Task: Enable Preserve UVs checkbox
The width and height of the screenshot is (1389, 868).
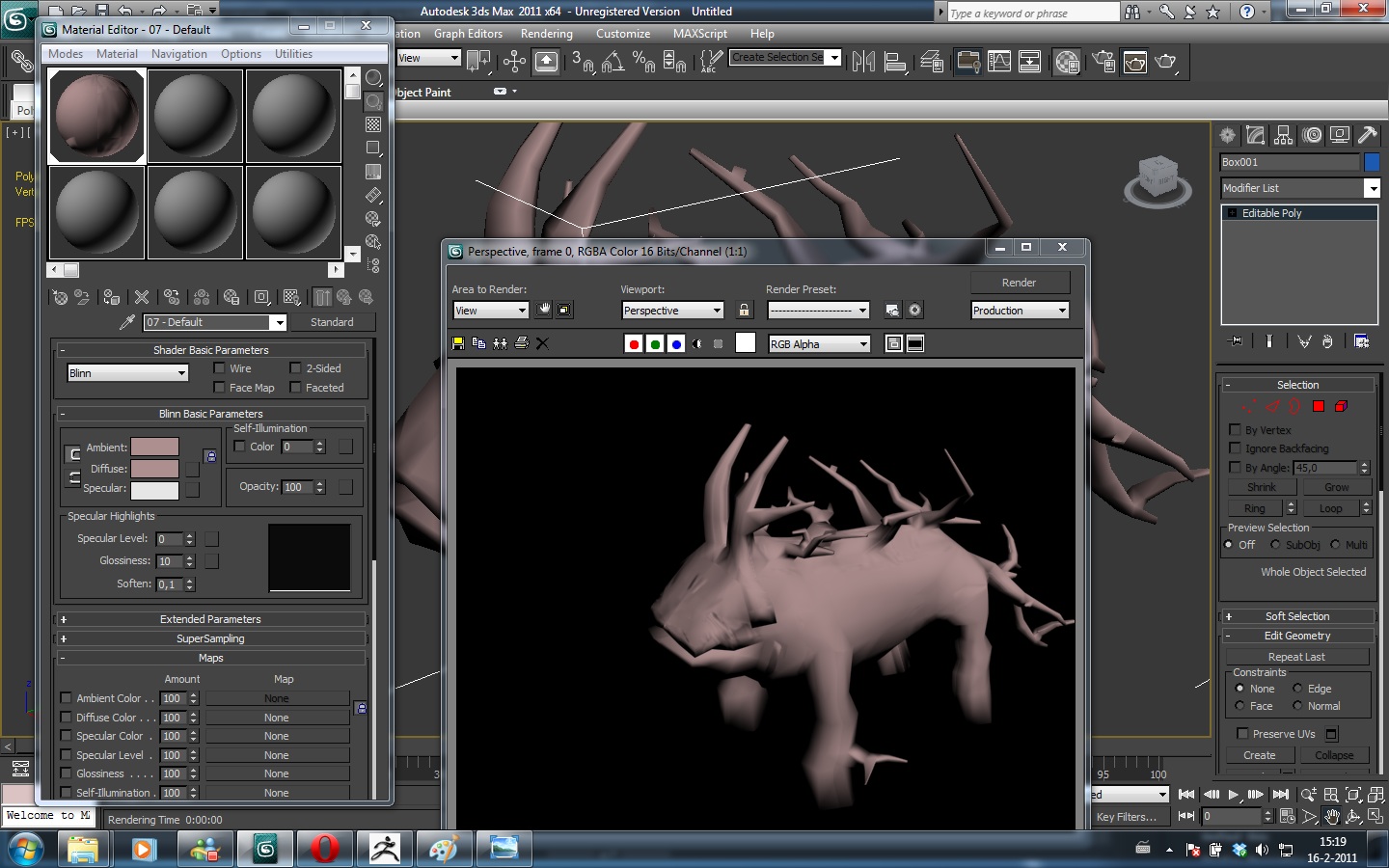Action: click(1242, 734)
